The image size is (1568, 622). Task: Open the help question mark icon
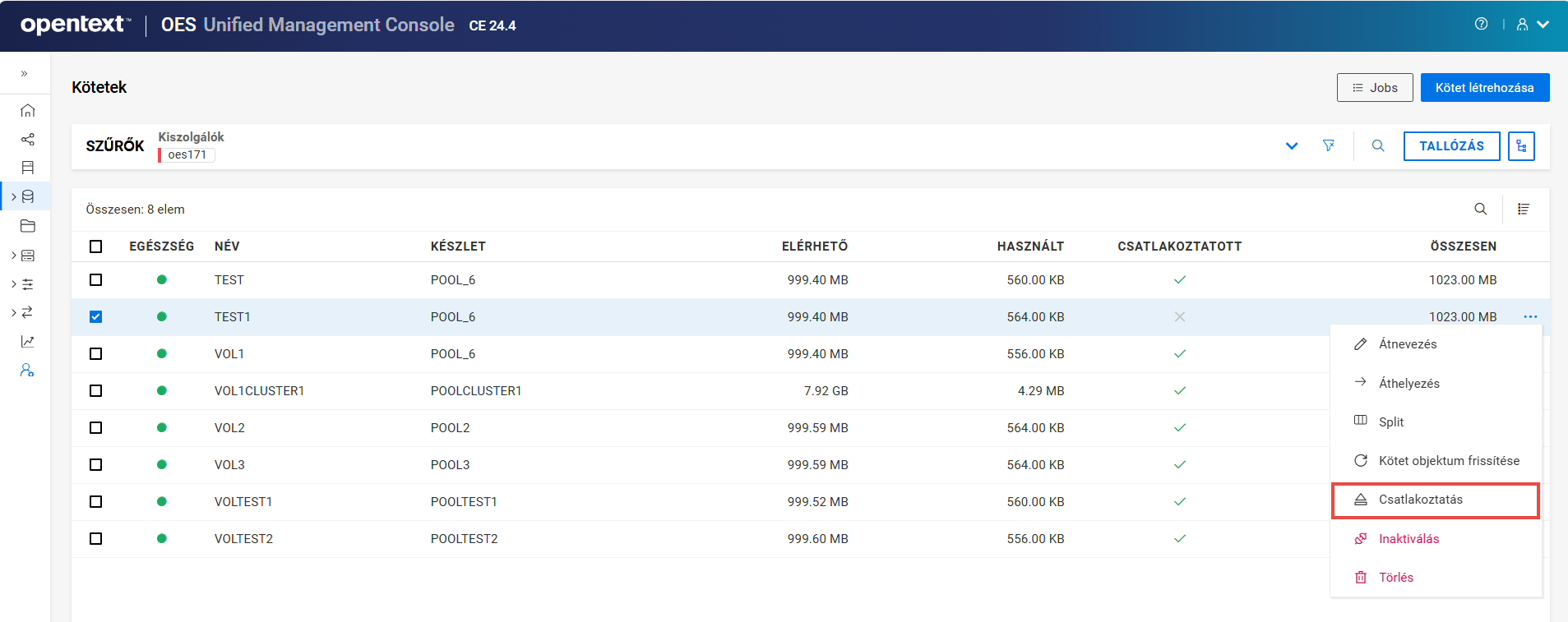1481,25
